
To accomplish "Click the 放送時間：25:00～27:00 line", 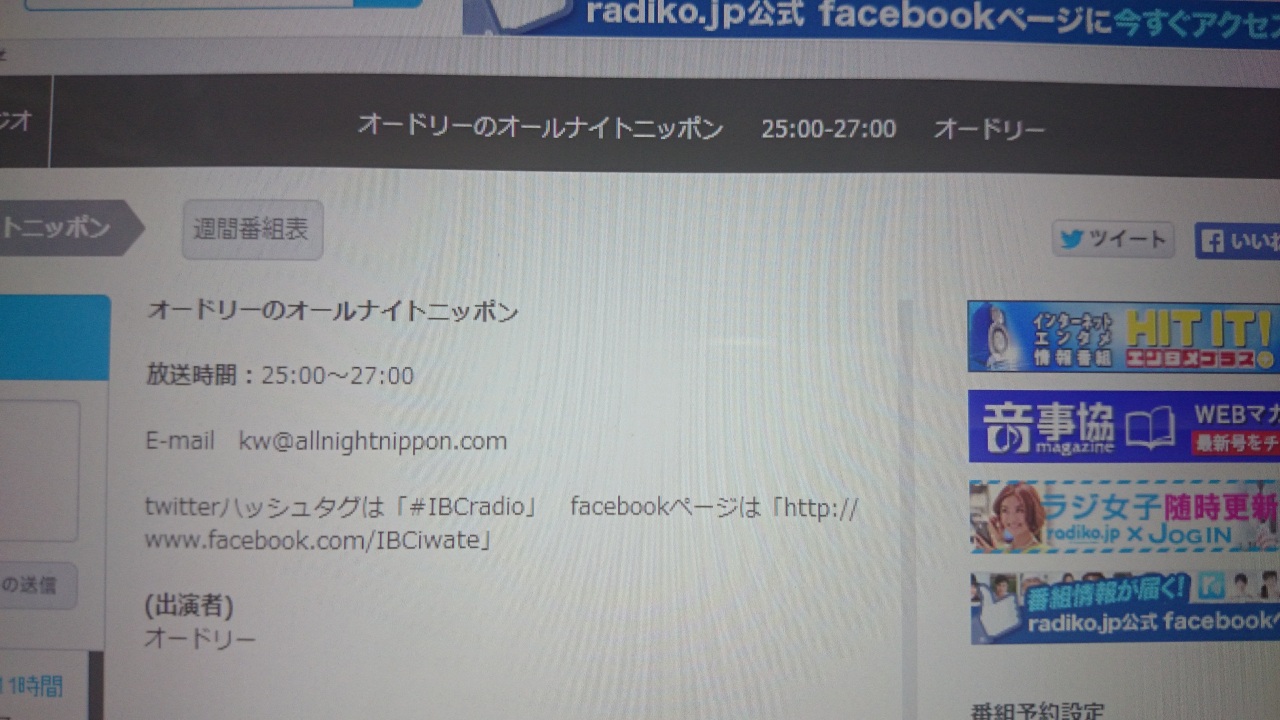I will pos(280,376).
